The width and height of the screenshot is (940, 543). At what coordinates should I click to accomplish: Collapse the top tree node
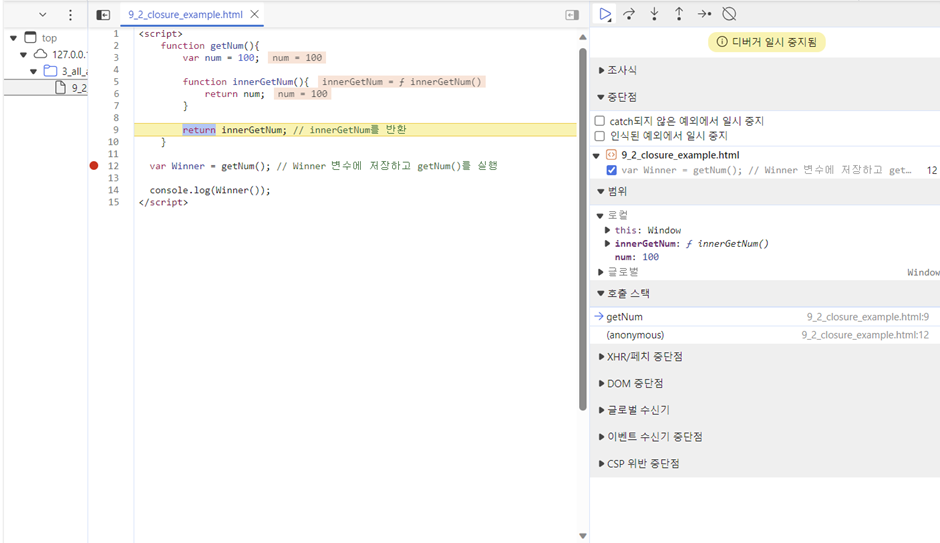tap(13, 38)
